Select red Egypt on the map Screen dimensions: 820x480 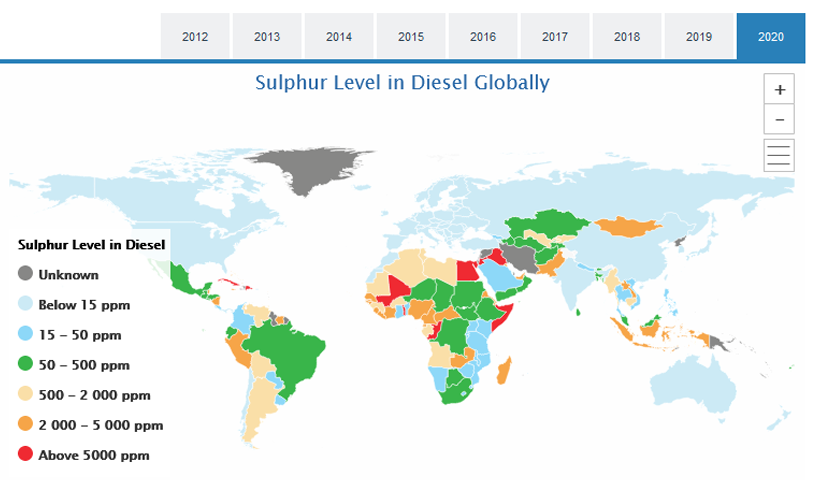[x=466, y=271]
